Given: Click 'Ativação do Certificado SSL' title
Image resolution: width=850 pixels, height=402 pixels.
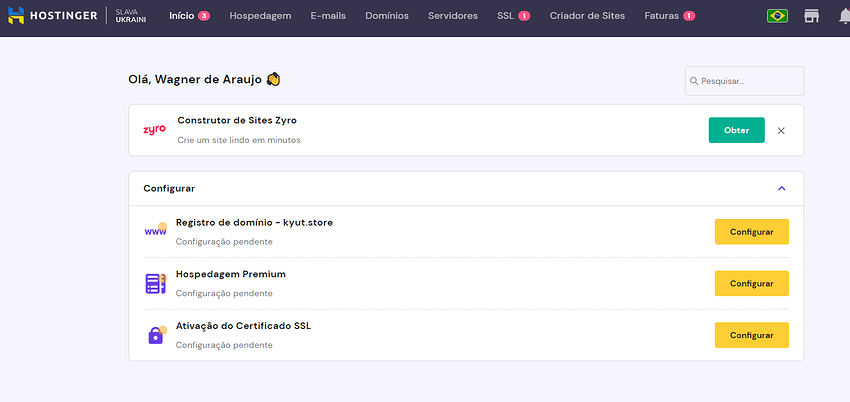Looking at the screenshot, I should [243, 326].
